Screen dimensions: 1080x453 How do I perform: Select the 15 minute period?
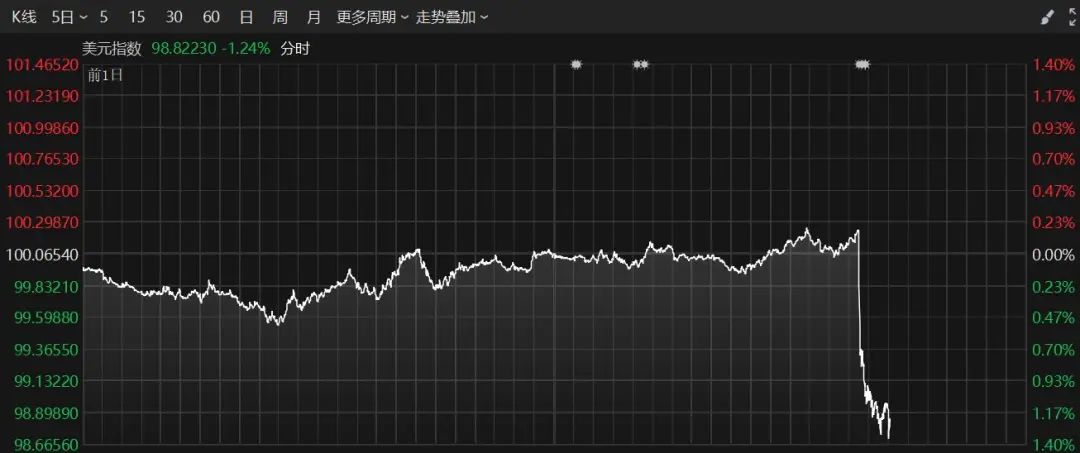click(137, 17)
